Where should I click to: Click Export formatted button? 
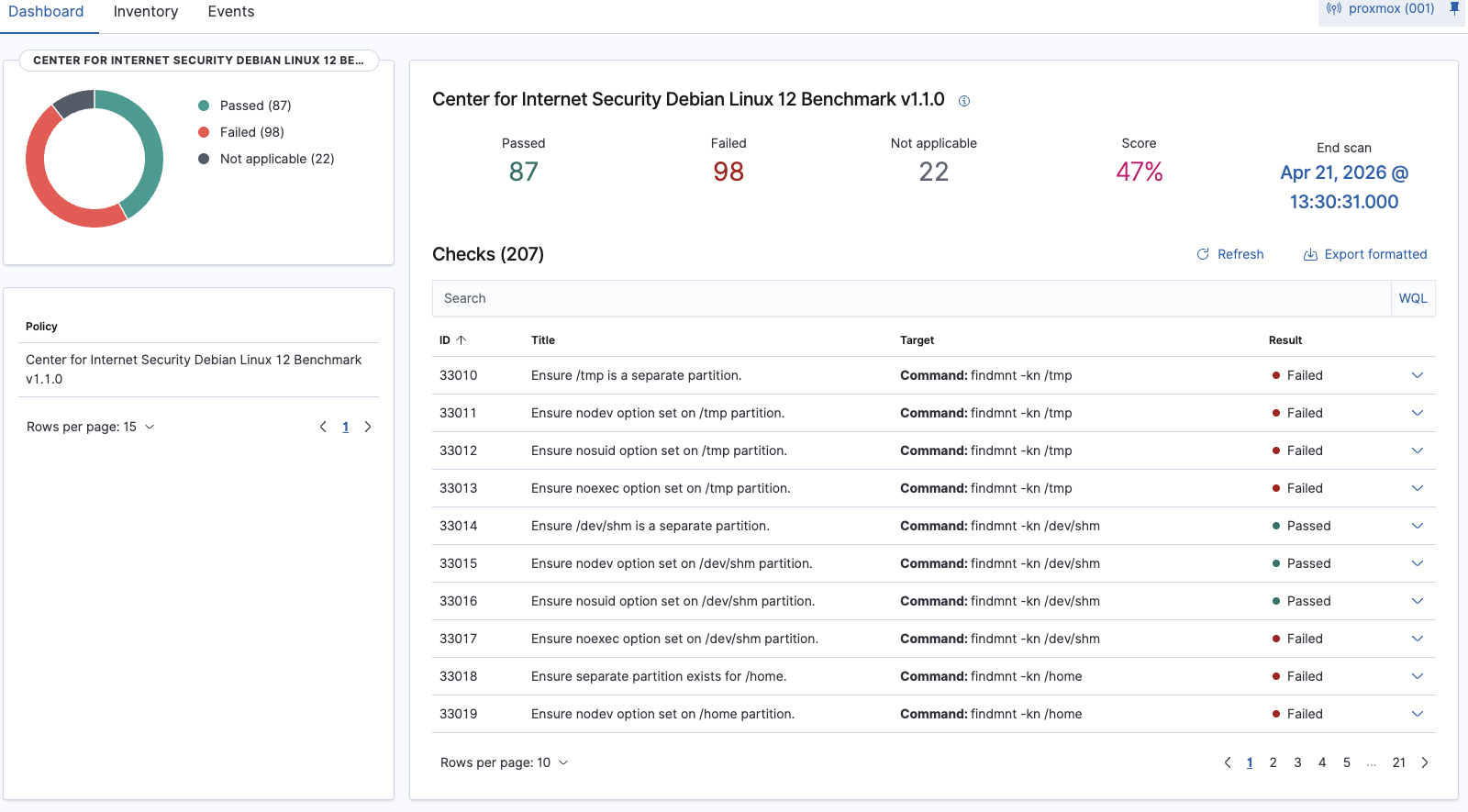1365,254
